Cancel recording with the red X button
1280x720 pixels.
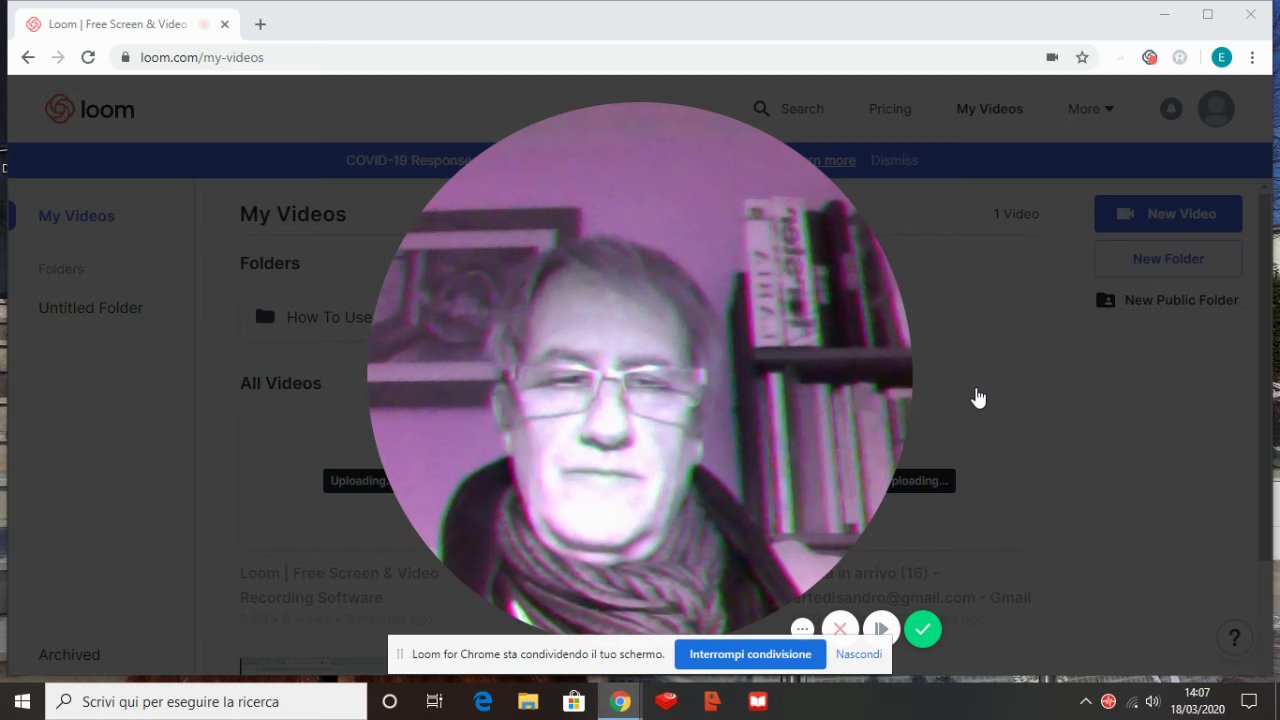[840, 629]
